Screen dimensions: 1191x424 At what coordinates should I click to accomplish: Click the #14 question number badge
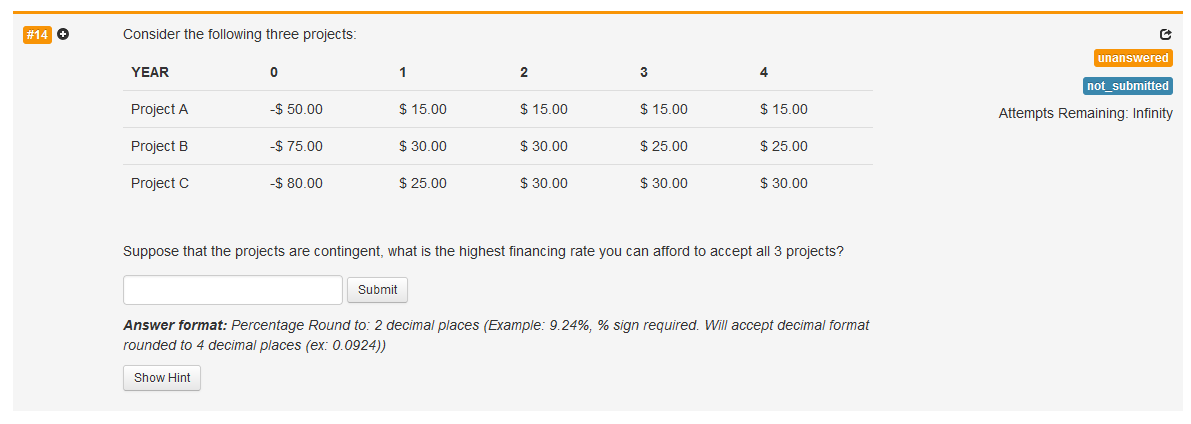click(x=38, y=35)
